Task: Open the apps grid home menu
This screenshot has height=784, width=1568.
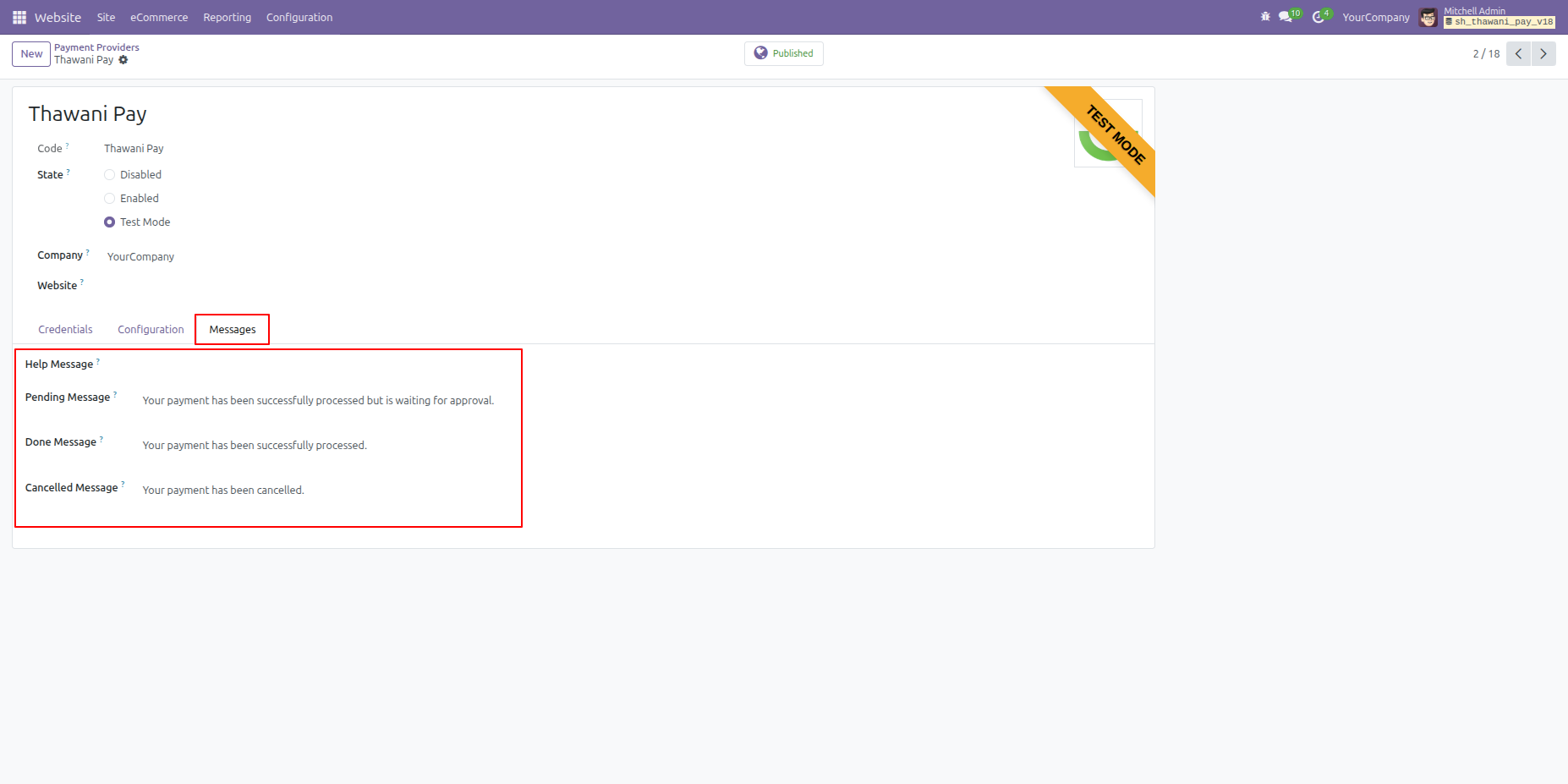Action: pos(19,17)
